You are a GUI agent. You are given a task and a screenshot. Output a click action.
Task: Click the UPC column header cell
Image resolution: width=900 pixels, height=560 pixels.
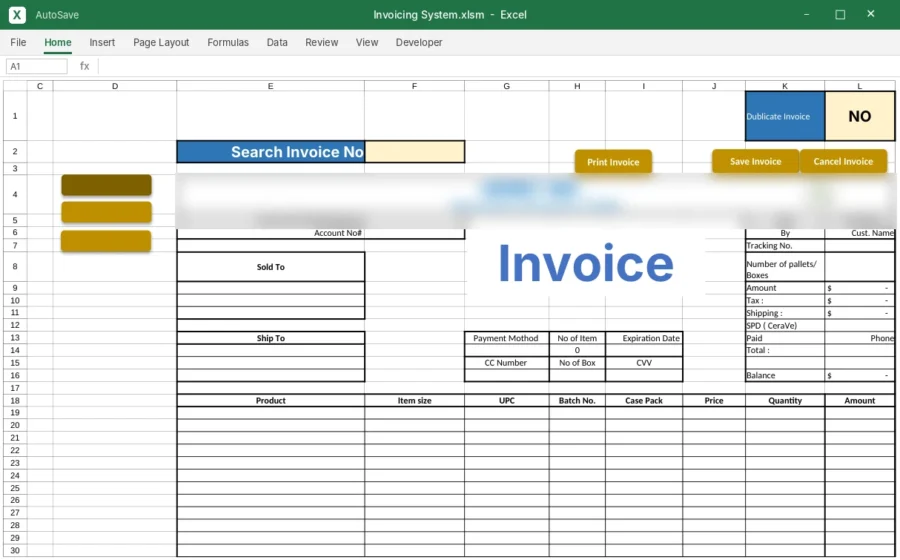click(506, 400)
